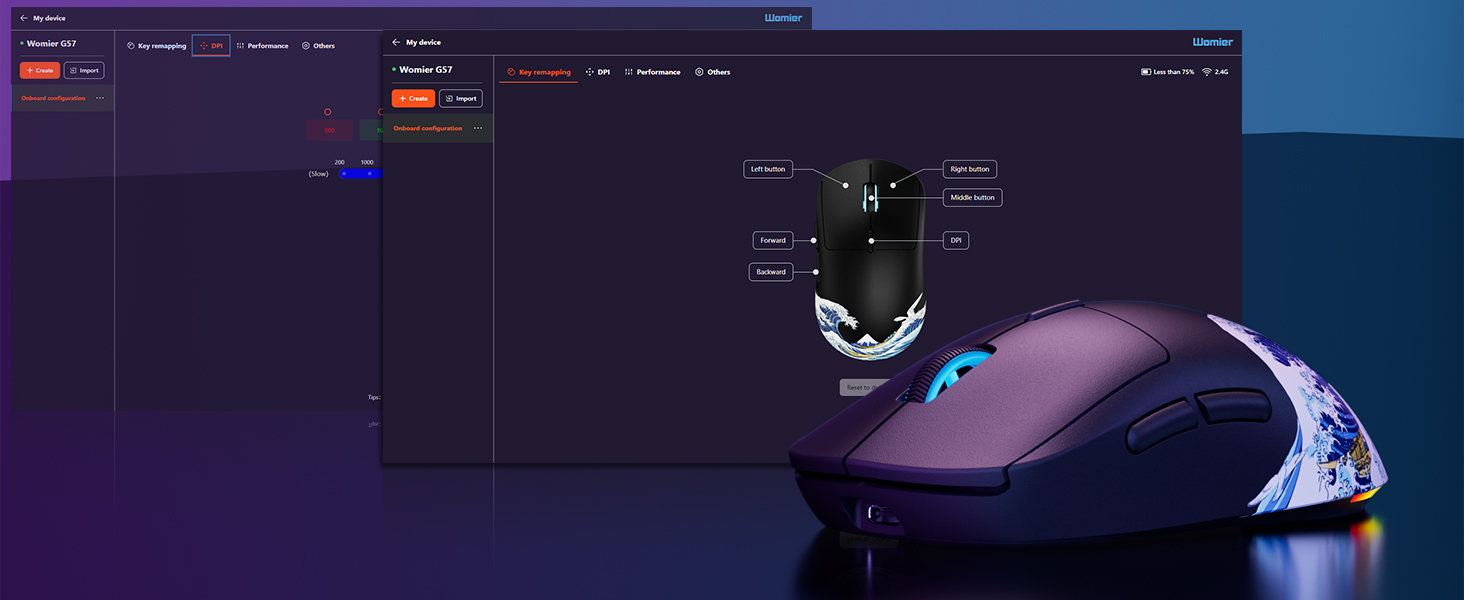The width and height of the screenshot is (1464, 600).
Task: Click the Import button in the front window
Action: (460, 98)
